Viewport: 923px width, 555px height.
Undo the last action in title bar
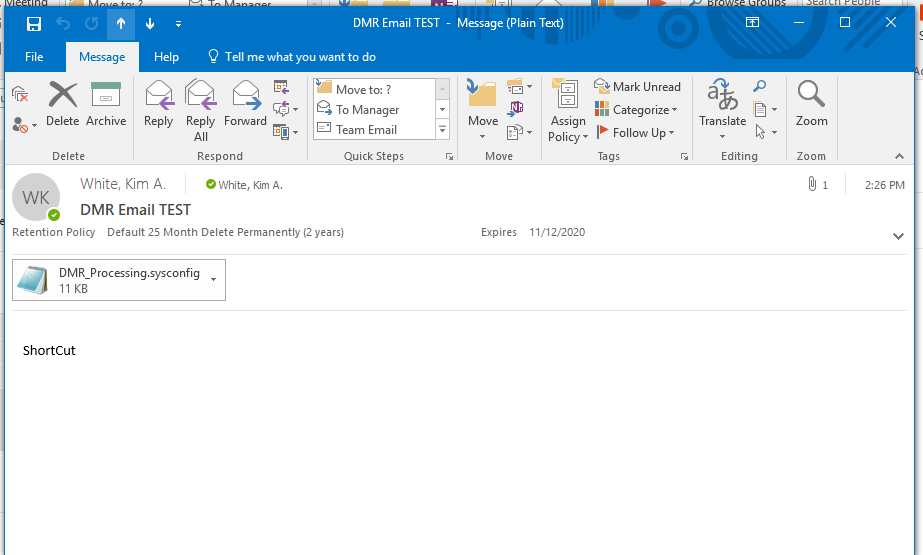[63, 24]
